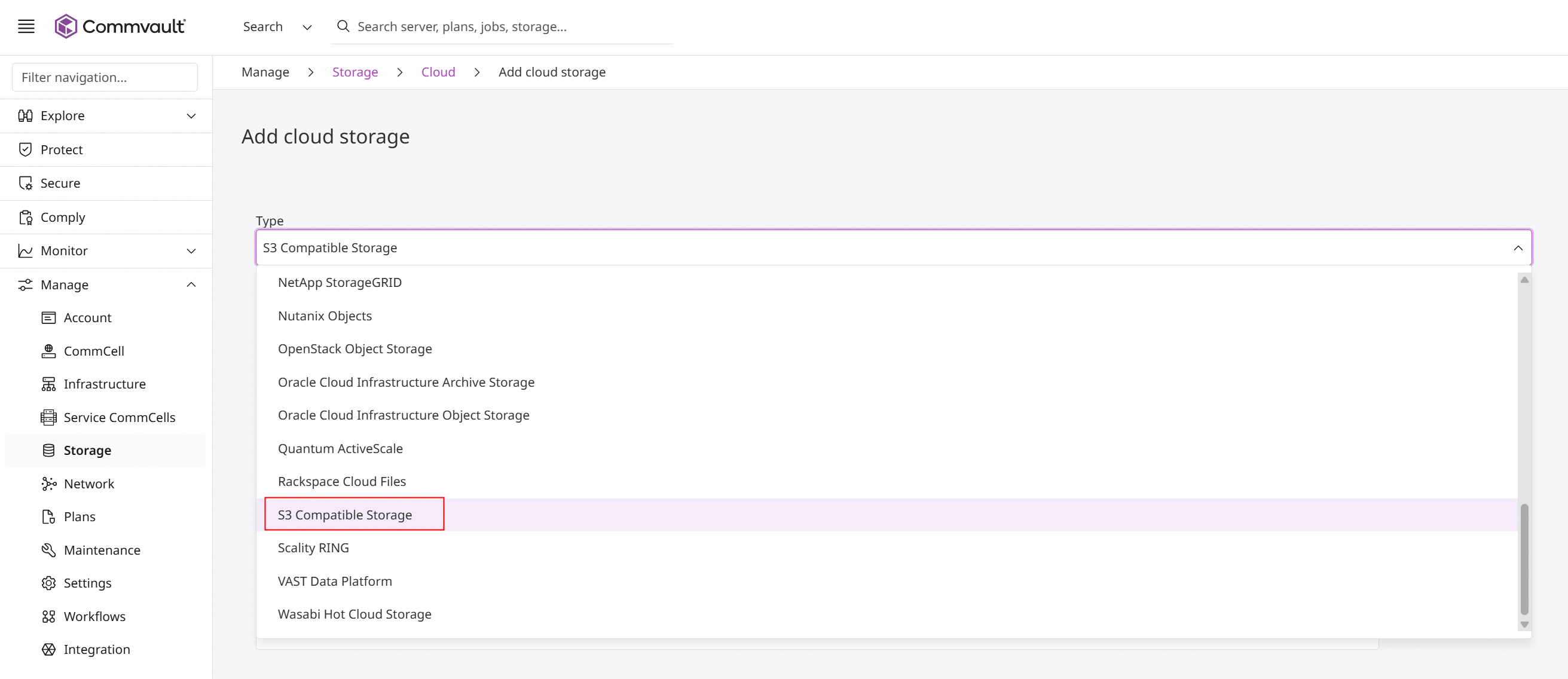Click the Comply clipboard icon
The width and height of the screenshot is (1568, 679).
25,217
